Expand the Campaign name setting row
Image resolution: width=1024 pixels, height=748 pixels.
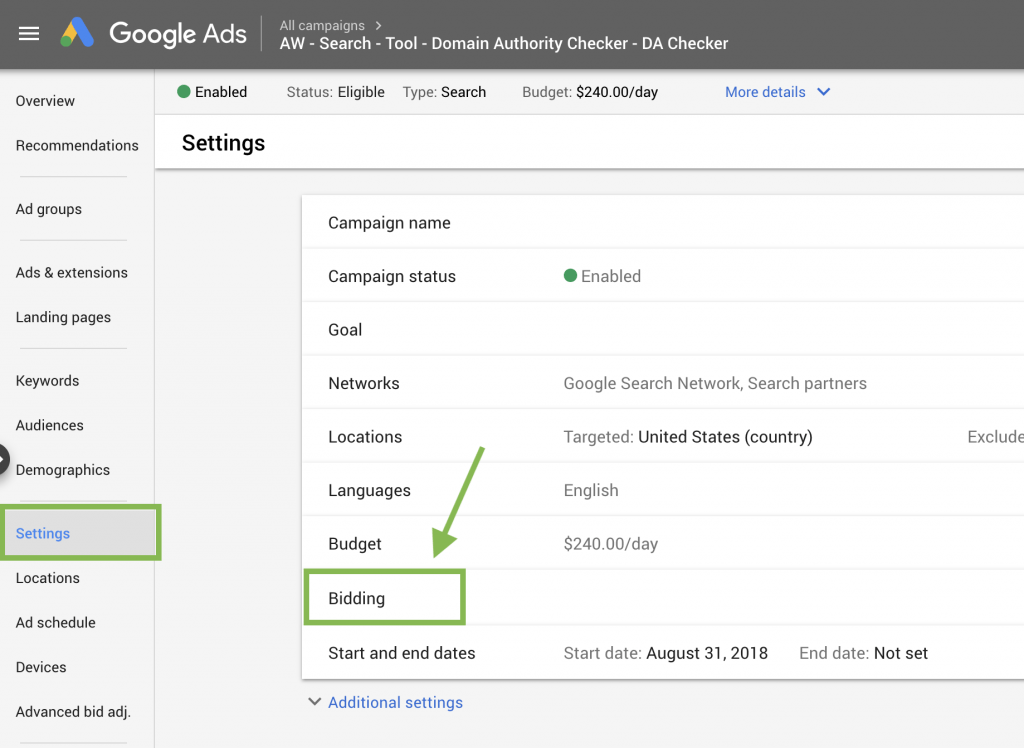(x=663, y=222)
